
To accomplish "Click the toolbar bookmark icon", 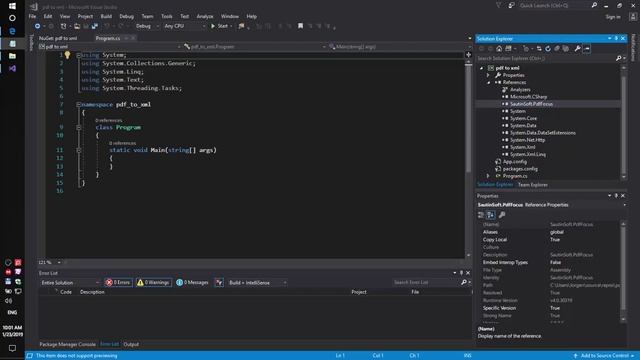I will point(300,26).
